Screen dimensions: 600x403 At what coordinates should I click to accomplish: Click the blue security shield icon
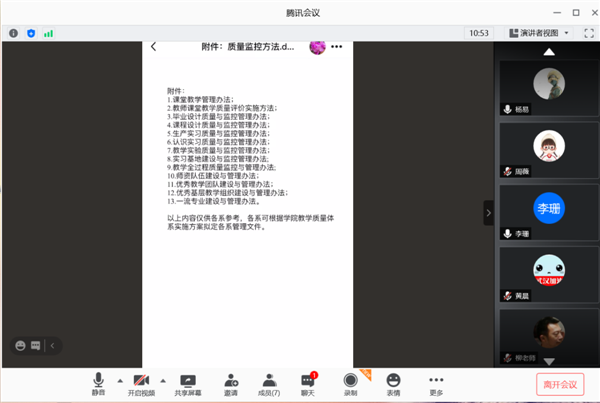30,33
